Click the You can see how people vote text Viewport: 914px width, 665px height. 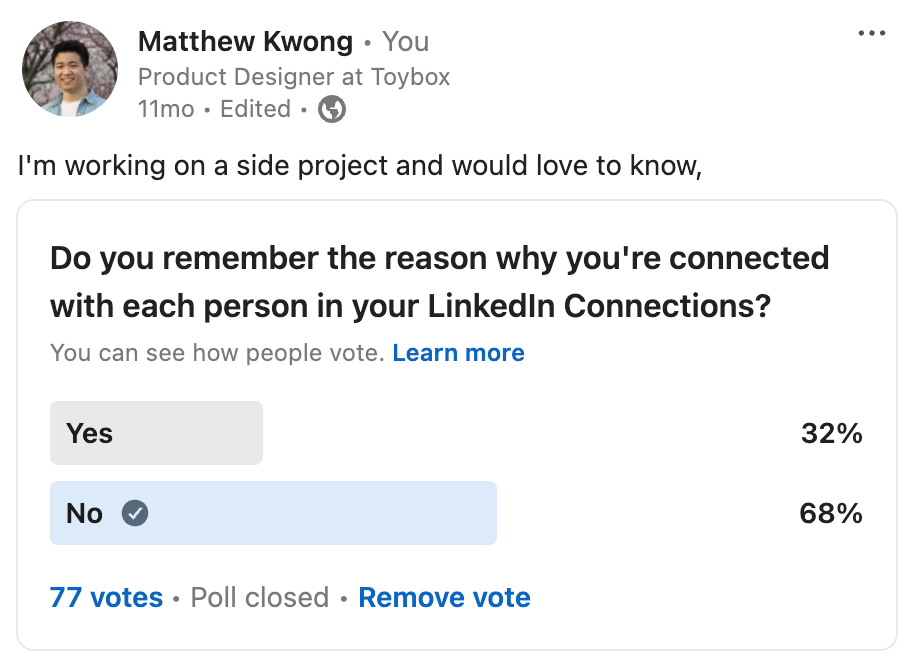pyautogui.click(x=217, y=353)
